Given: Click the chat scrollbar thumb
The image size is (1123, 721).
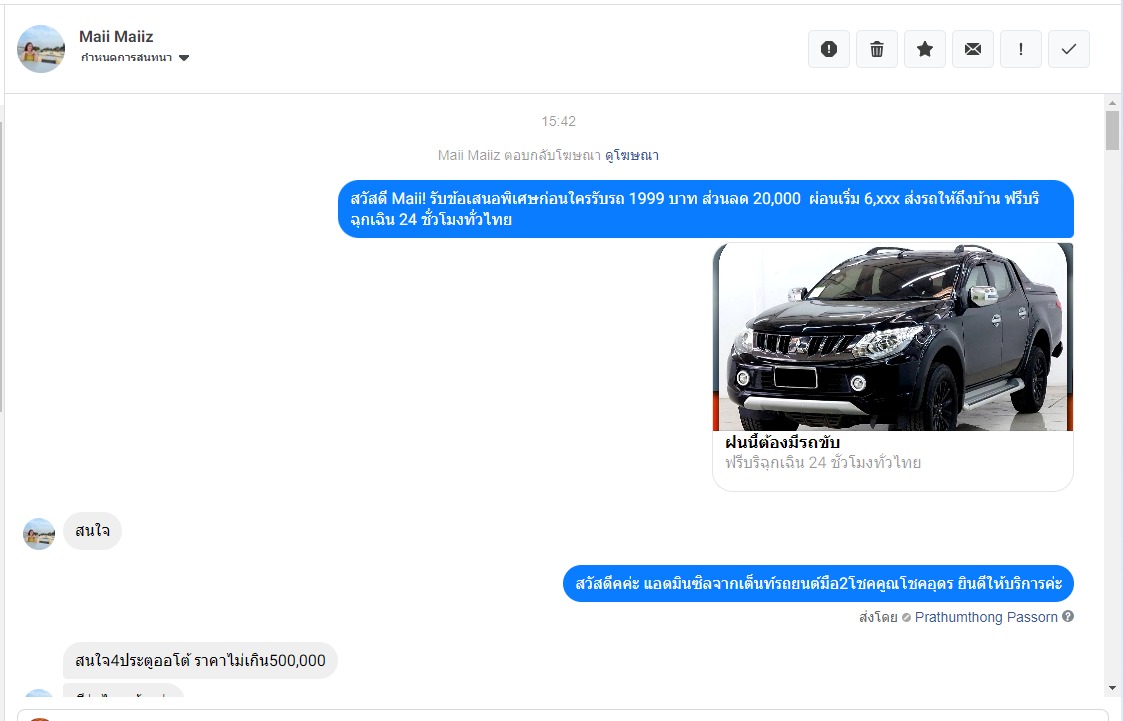Looking at the screenshot, I should 1112,131.
